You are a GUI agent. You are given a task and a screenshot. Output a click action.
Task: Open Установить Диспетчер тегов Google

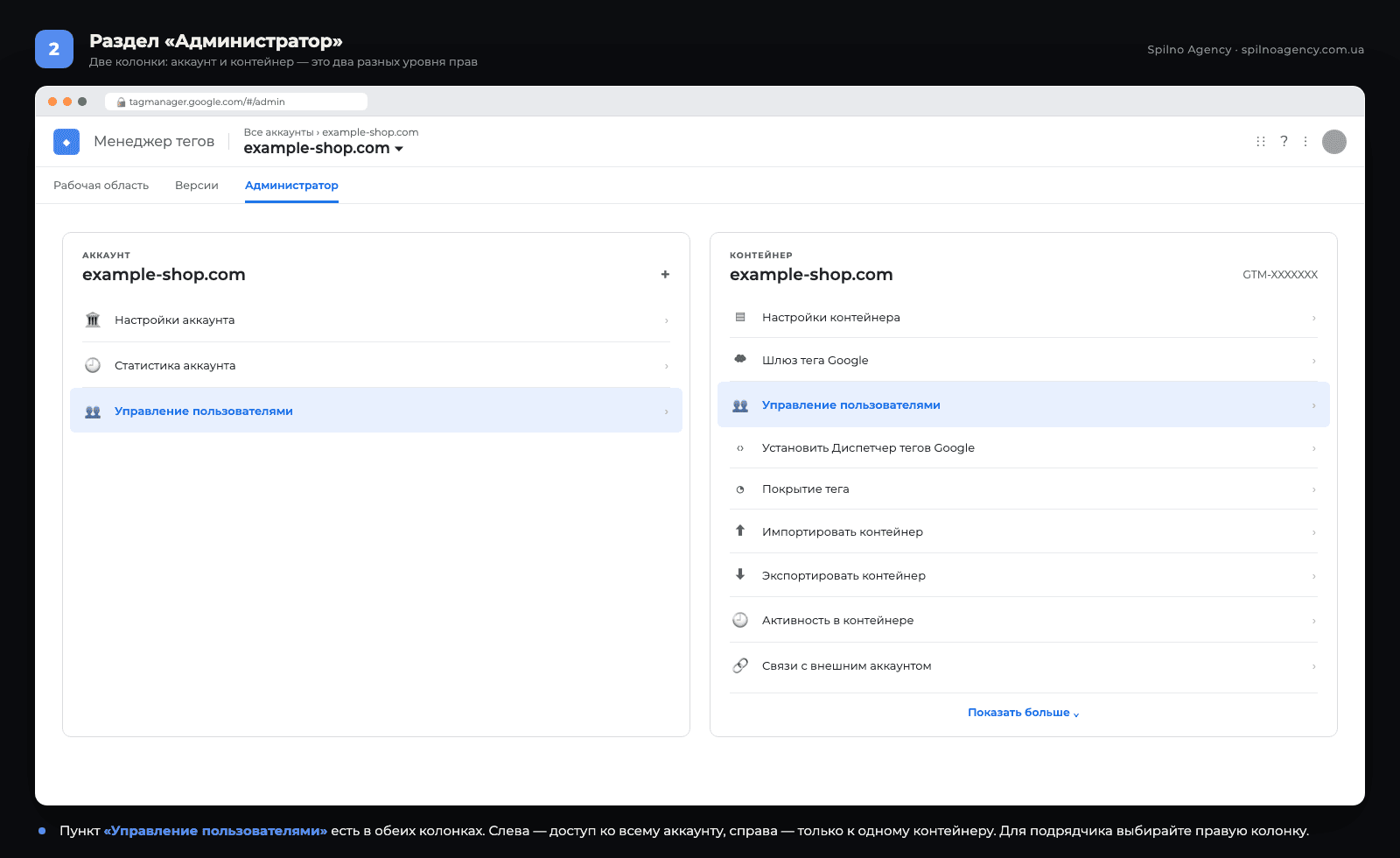(1024, 447)
